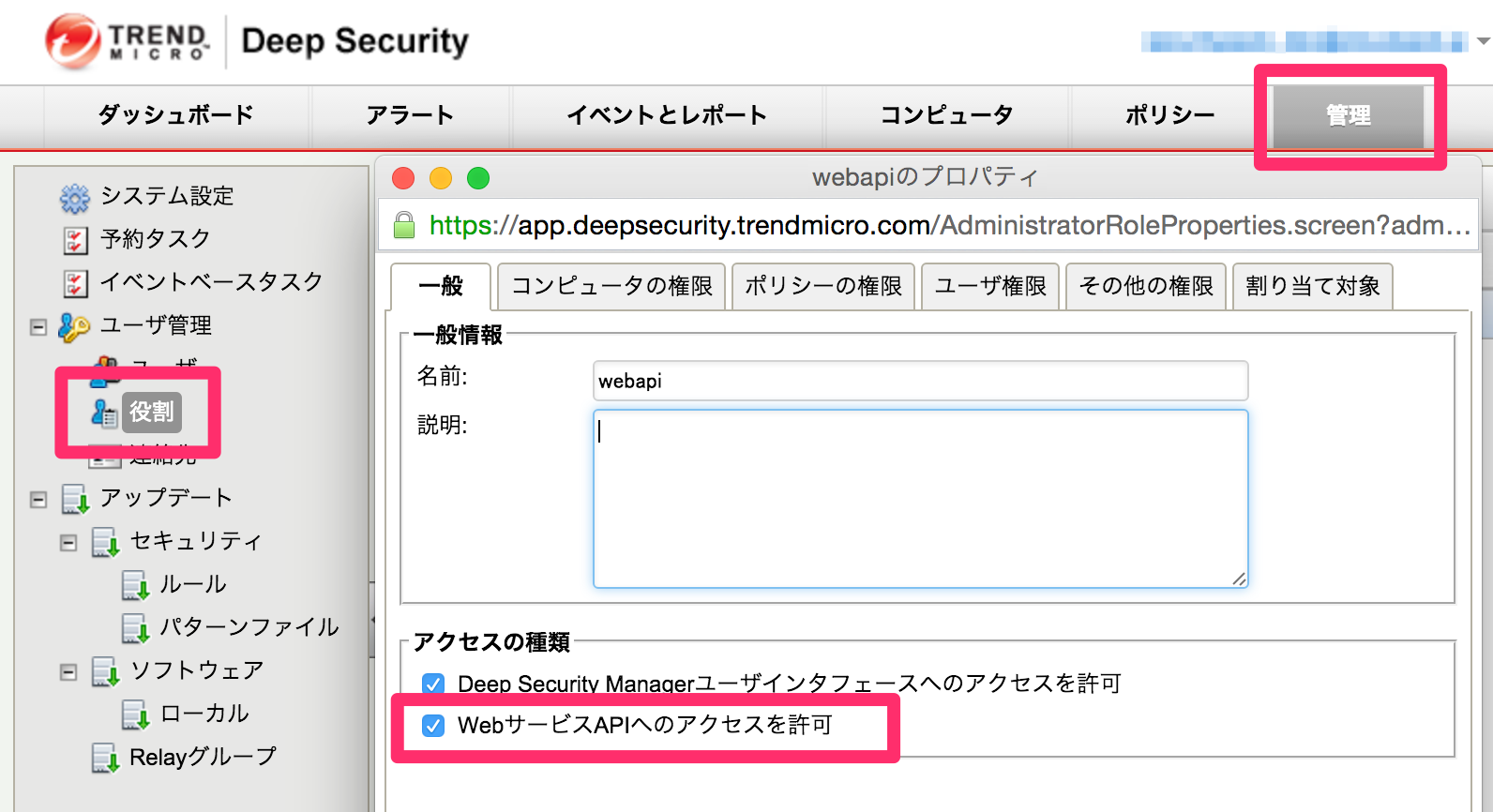Click into the 説明 text area
This screenshot has height=812, width=1493.
point(920,499)
